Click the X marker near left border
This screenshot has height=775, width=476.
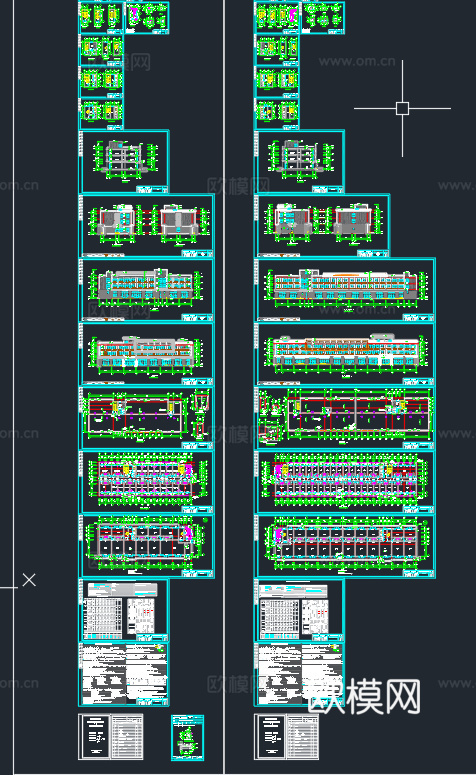(29, 580)
